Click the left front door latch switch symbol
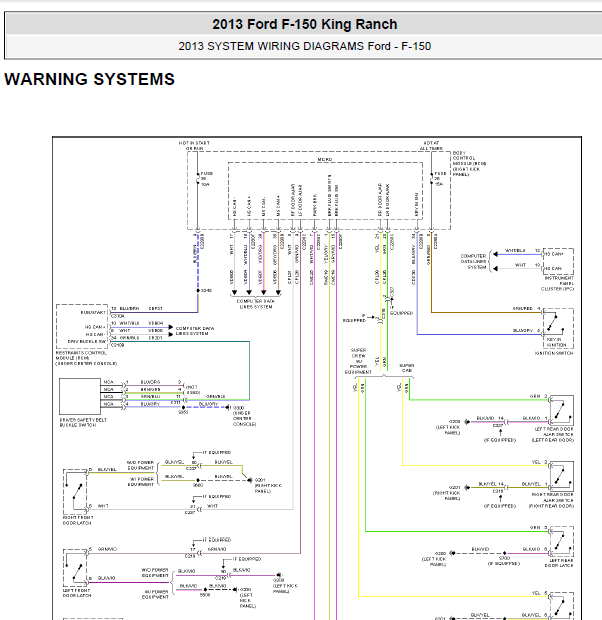 coord(75,568)
